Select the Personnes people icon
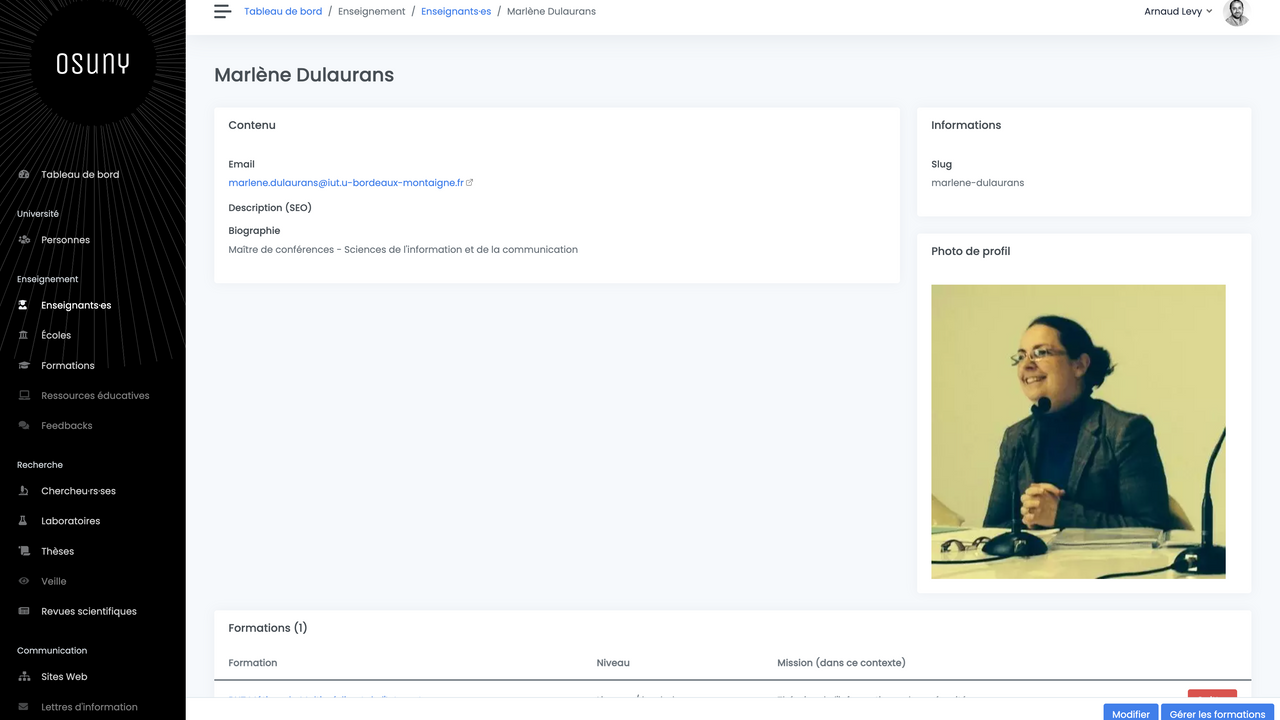The width and height of the screenshot is (1280, 720). click(x=23, y=239)
